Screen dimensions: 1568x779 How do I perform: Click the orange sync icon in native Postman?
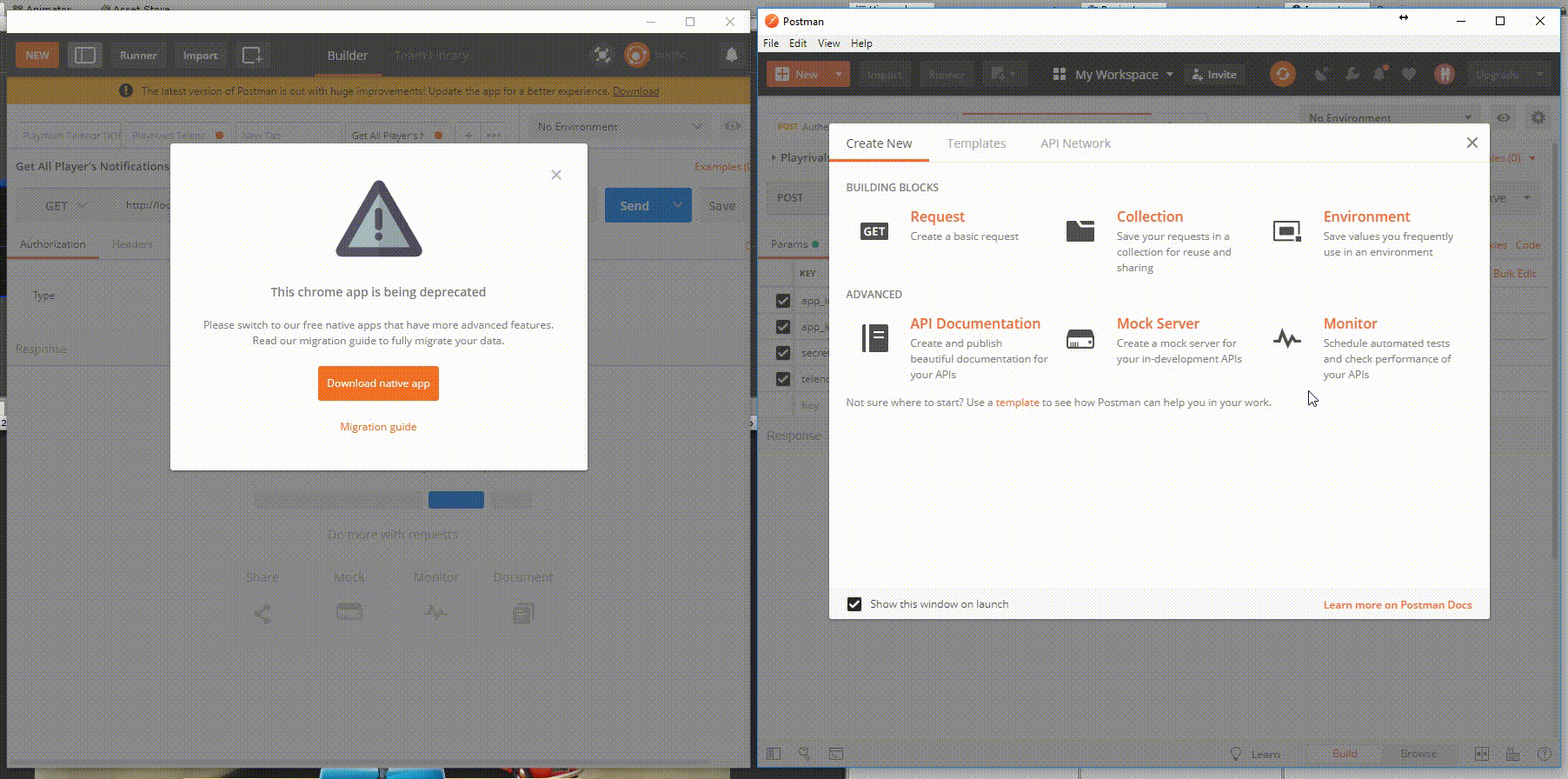coord(1282,75)
